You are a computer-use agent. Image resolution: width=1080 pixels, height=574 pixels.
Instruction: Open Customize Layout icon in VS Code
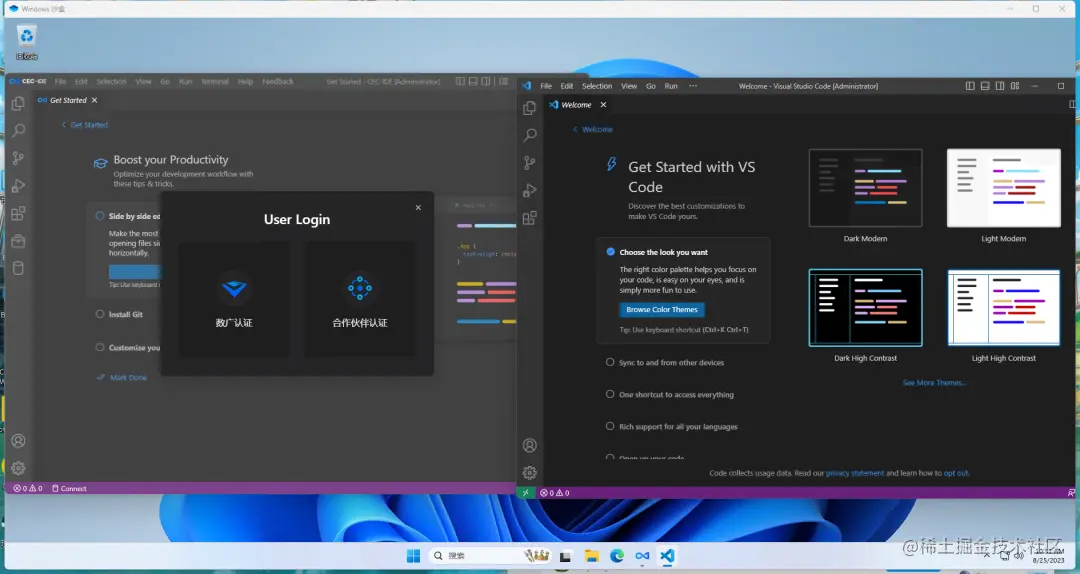[x=1015, y=86]
